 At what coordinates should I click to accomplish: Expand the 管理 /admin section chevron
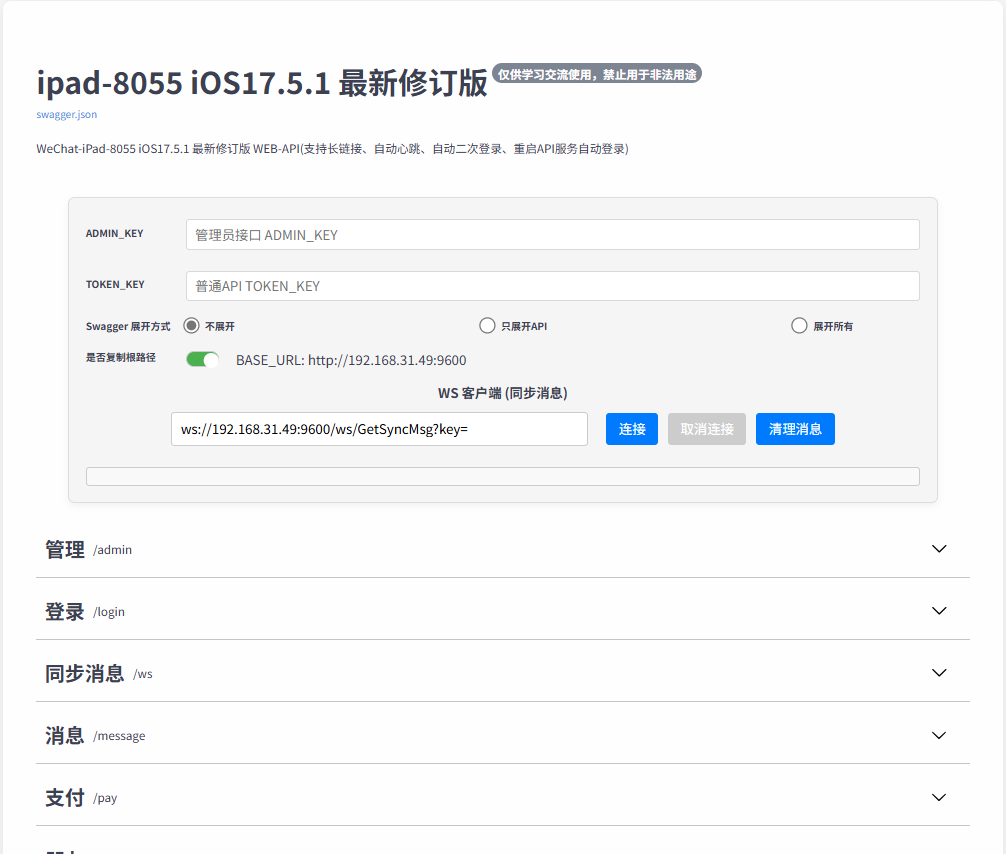tap(939, 549)
